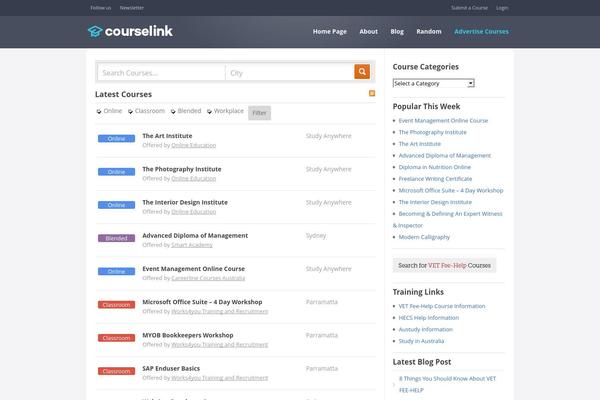Viewport: 600px width, 400px height.
Task: Open Advanced Diploma of Management in Popular This Week
Action: (445, 155)
